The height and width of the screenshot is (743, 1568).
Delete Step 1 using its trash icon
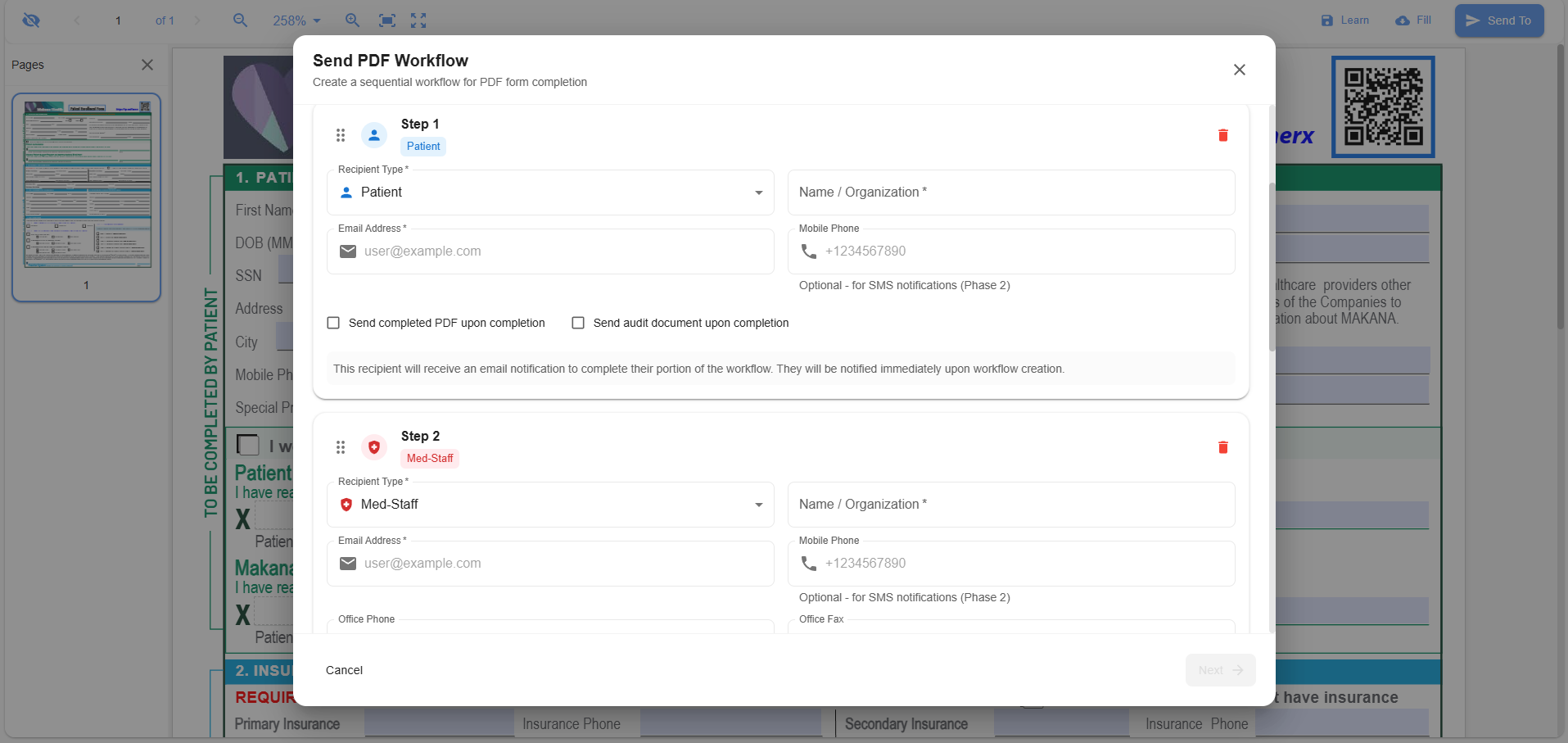pos(1222,135)
